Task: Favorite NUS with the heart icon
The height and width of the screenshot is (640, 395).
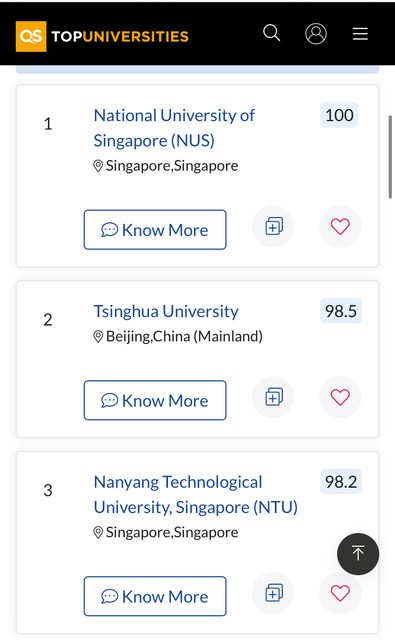Action: [340, 227]
